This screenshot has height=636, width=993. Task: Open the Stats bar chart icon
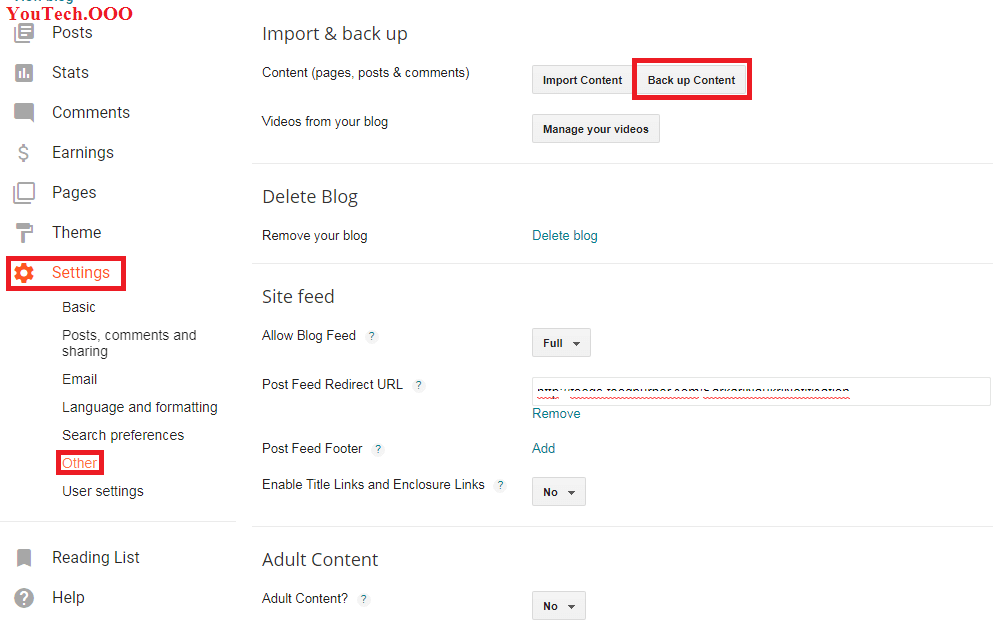point(24,73)
